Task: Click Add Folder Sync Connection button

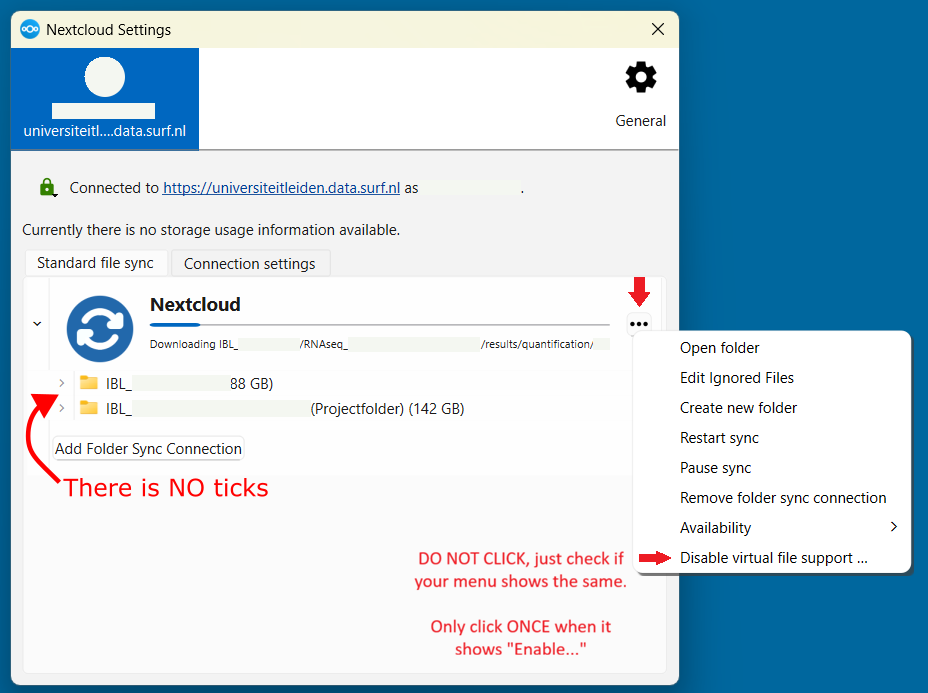Action: click(148, 449)
